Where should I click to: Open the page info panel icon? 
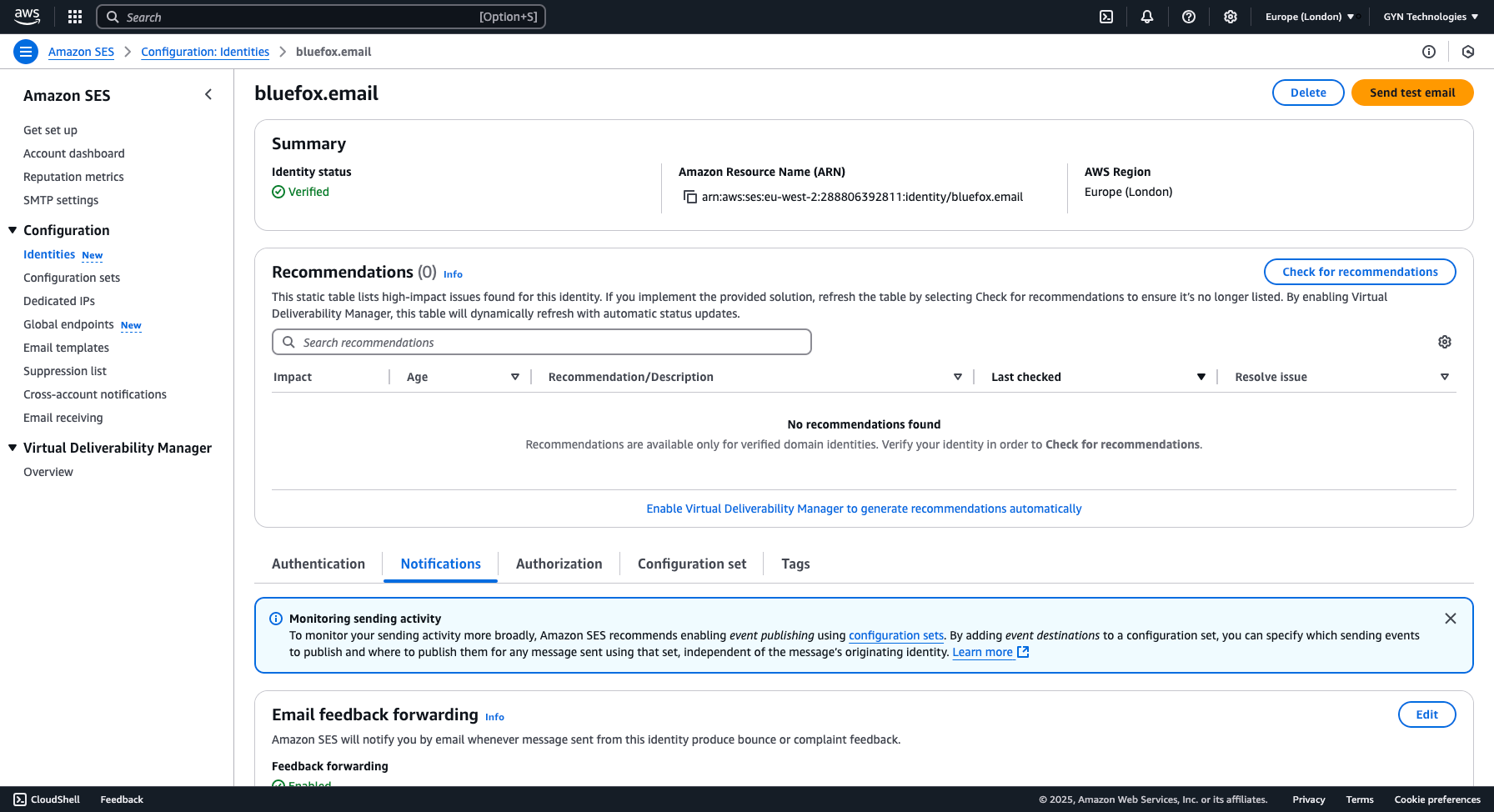pyautogui.click(x=1429, y=52)
